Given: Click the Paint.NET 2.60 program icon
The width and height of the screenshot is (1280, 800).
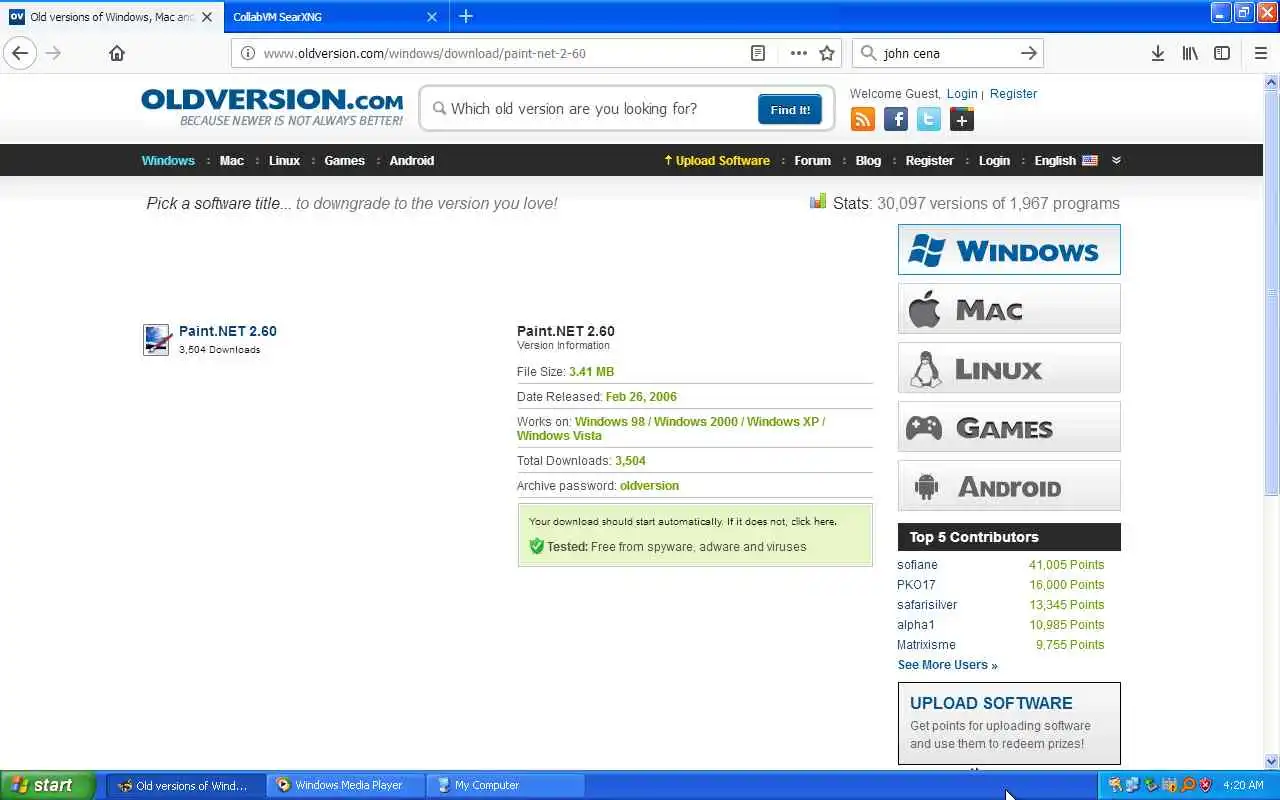Looking at the screenshot, I should click(157, 340).
